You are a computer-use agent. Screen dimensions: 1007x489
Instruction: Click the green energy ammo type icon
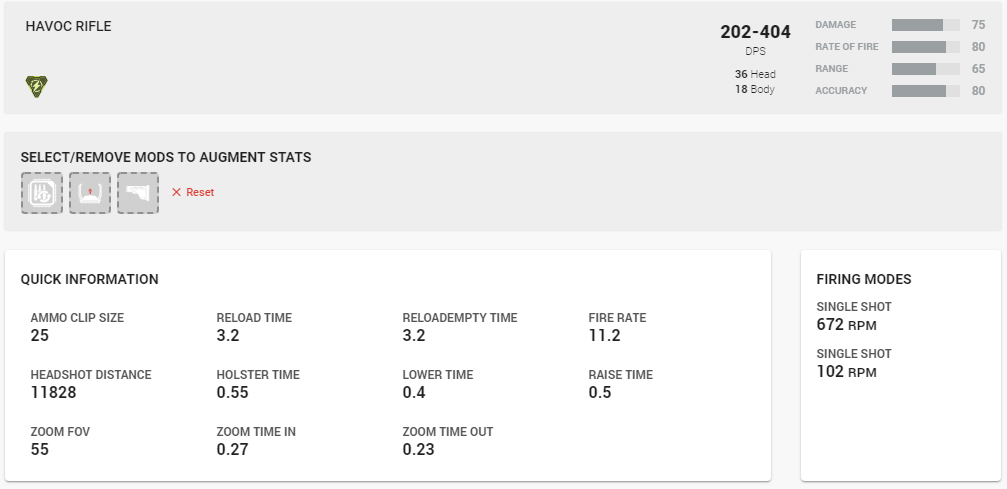pyautogui.click(x=37, y=87)
